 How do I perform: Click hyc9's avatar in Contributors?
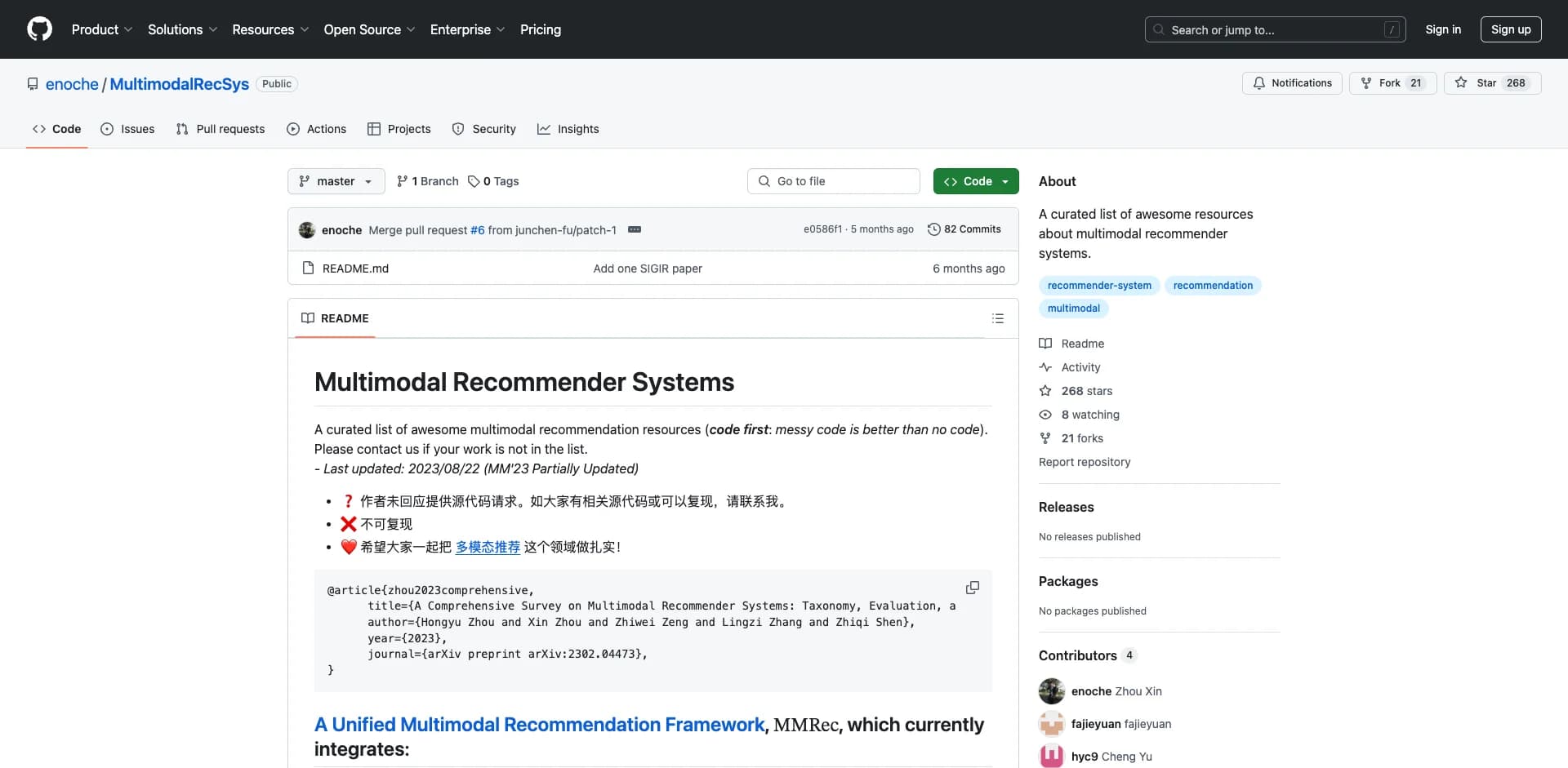(1052, 757)
